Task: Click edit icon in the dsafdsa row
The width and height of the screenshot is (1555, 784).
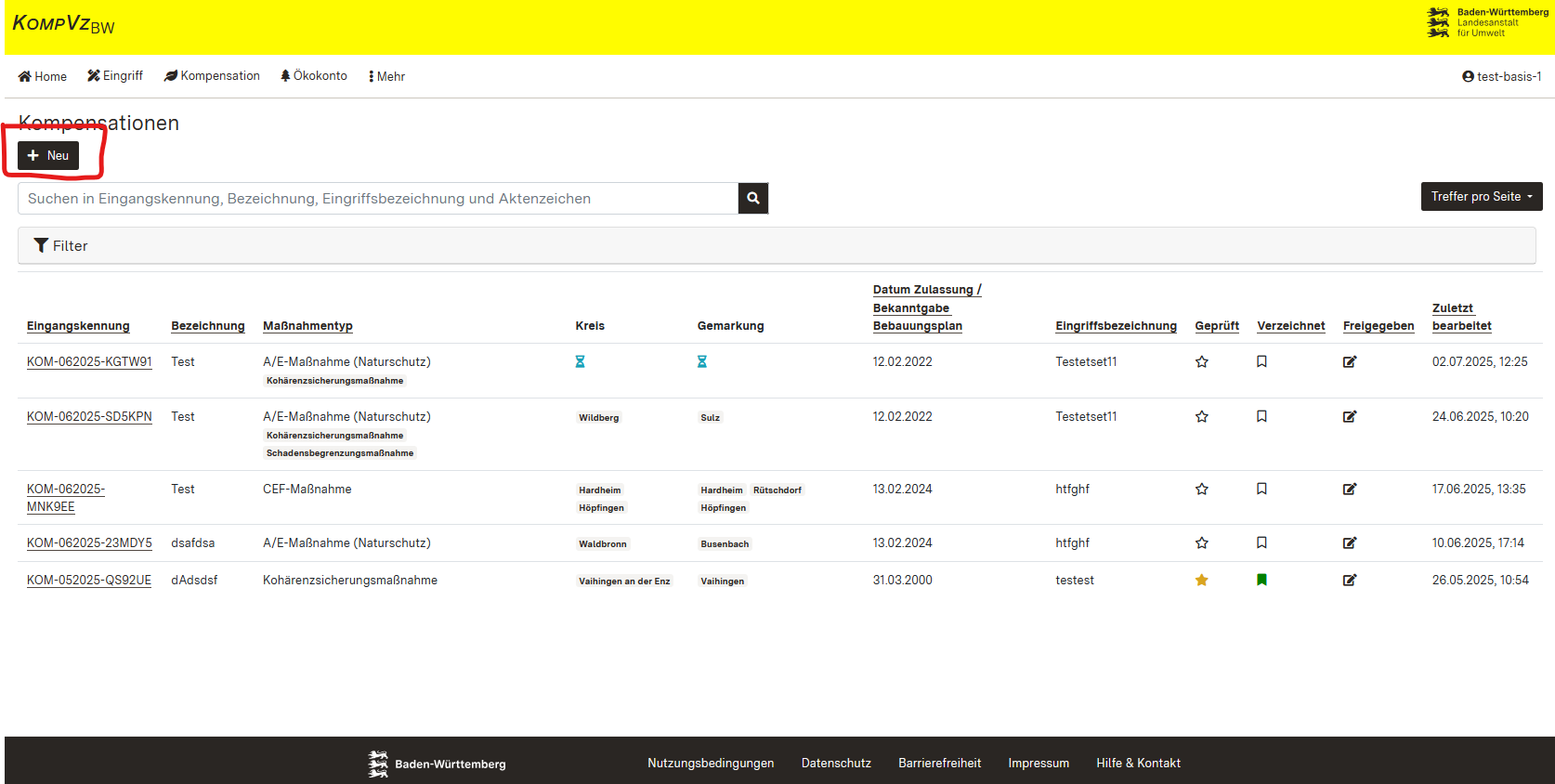Action: [x=1349, y=543]
